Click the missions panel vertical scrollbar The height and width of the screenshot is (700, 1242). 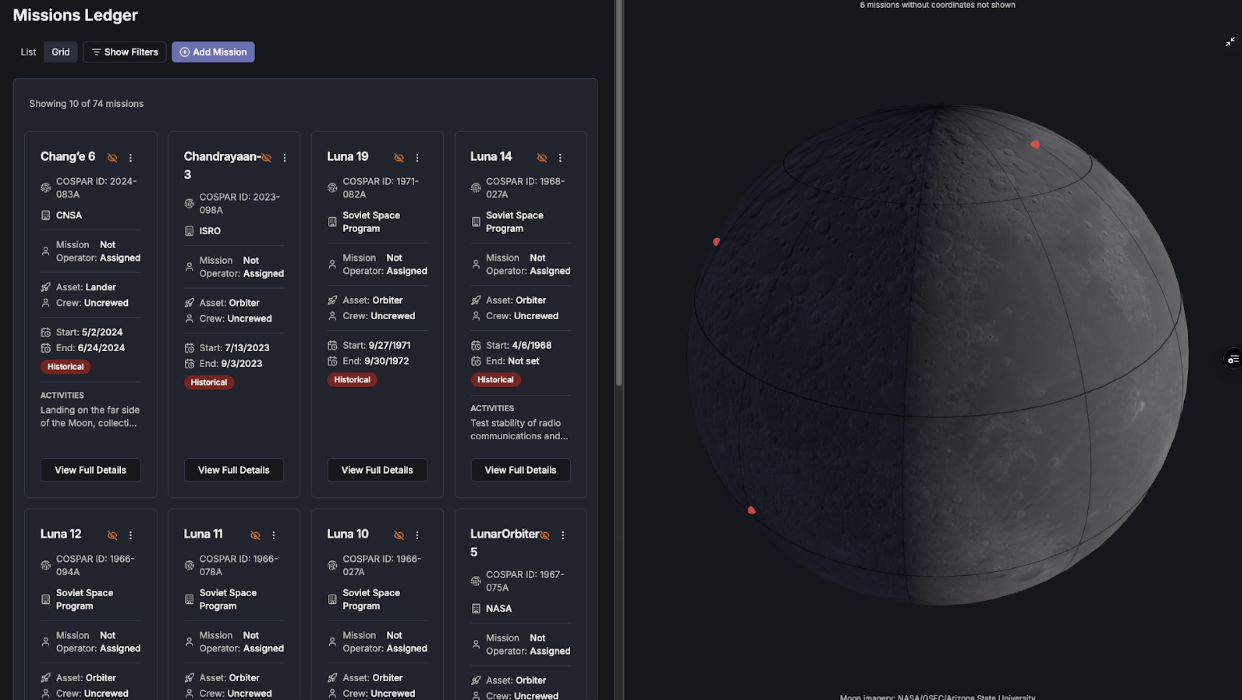tap(619, 193)
